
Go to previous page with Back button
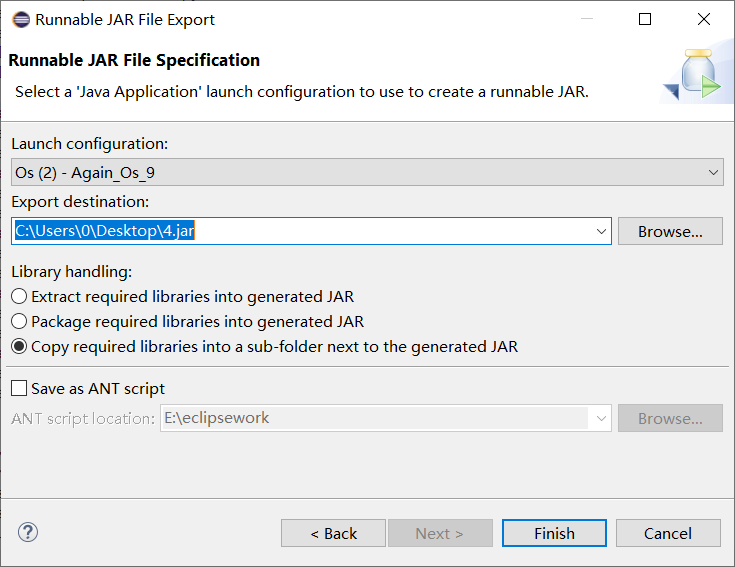(333, 533)
